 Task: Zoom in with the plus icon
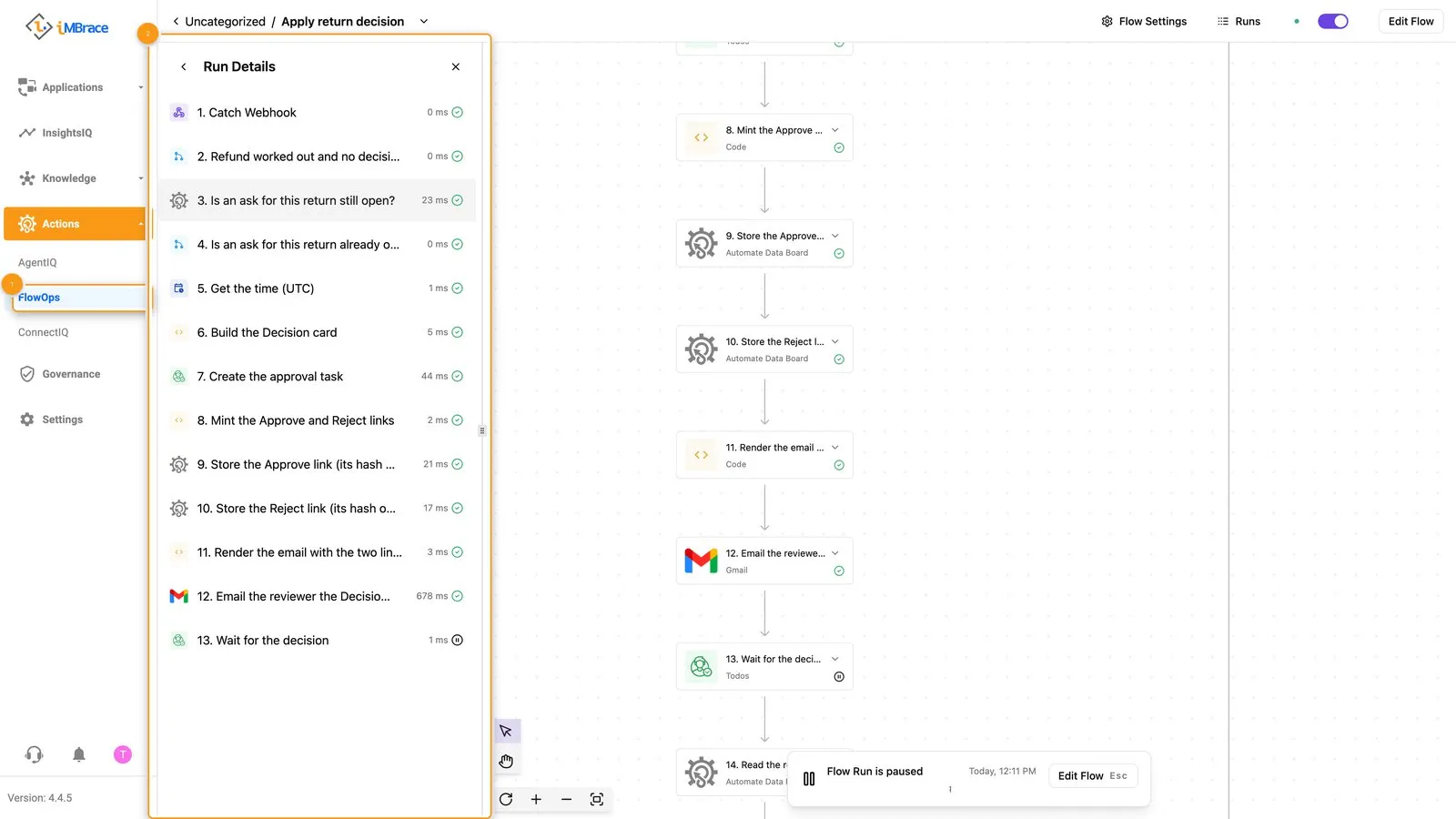[536, 800]
